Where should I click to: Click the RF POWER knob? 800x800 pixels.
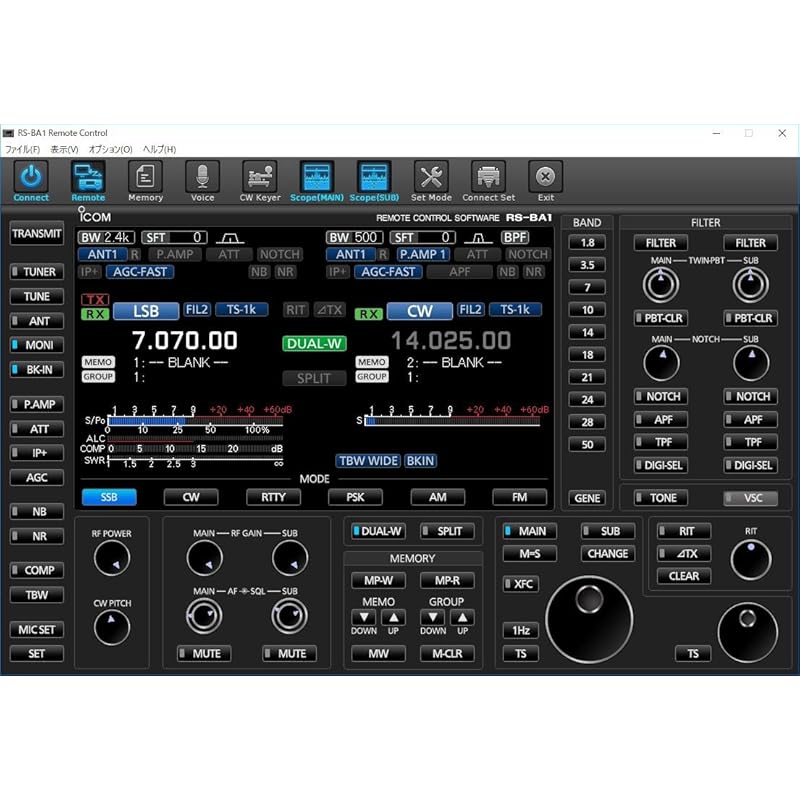coord(112,558)
